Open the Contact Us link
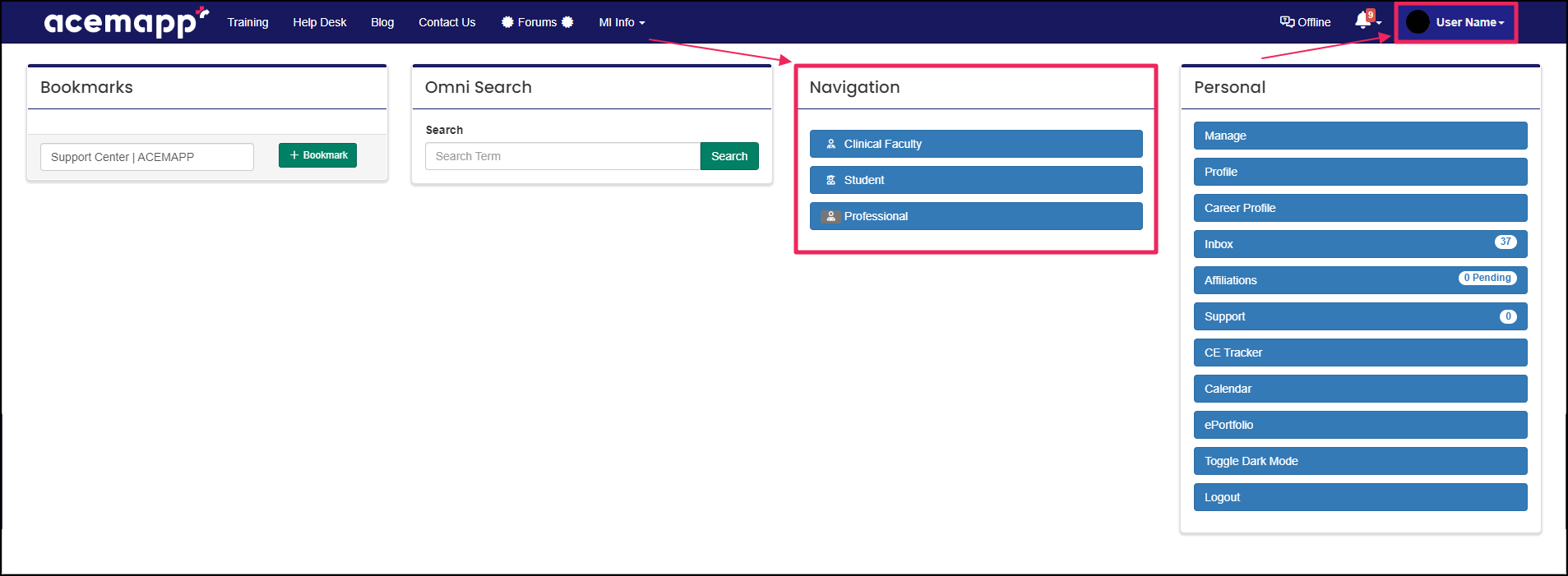The height and width of the screenshot is (576, 1568). point(447,22)
